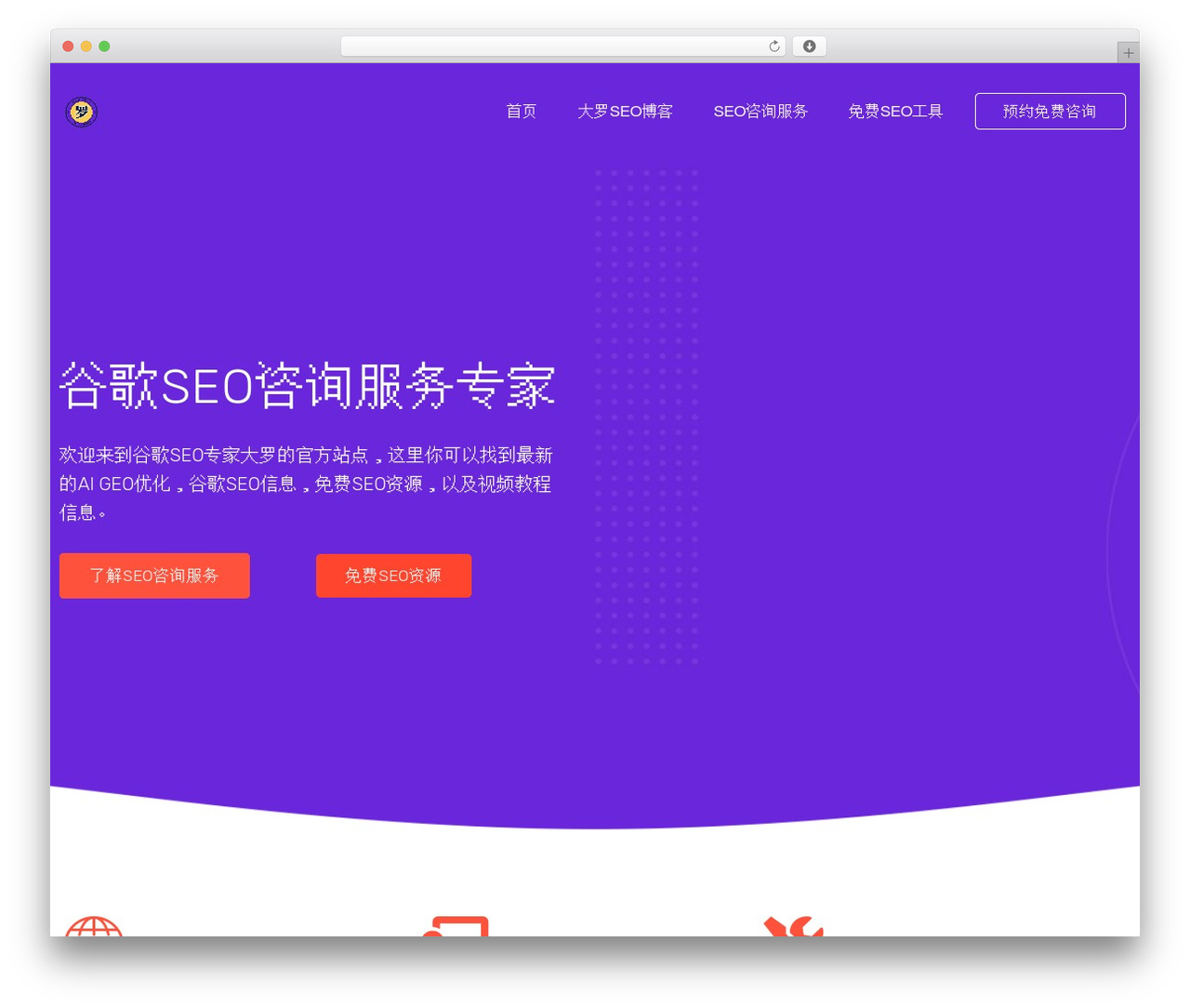Click the 预约免费咨询 outlined button
The width and height of the screenshot is (1190, 1008).
1050,112
